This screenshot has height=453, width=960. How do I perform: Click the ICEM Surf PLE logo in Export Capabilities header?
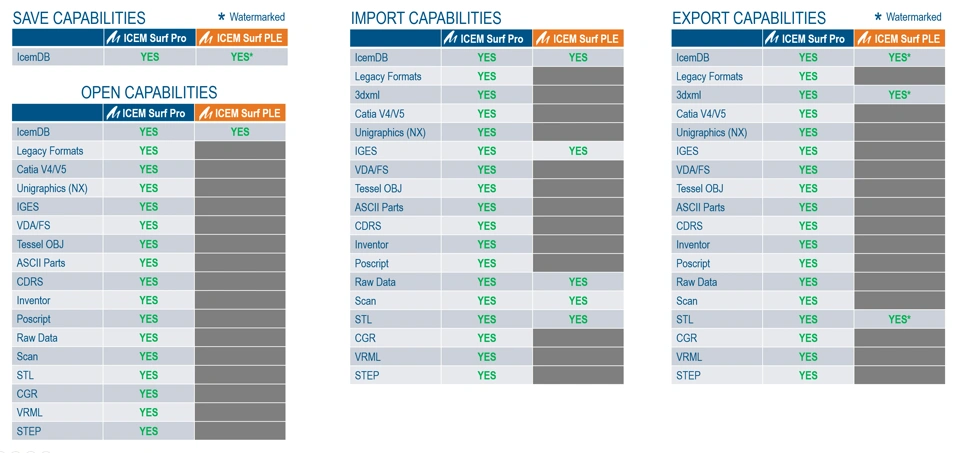tap(866, 39)
